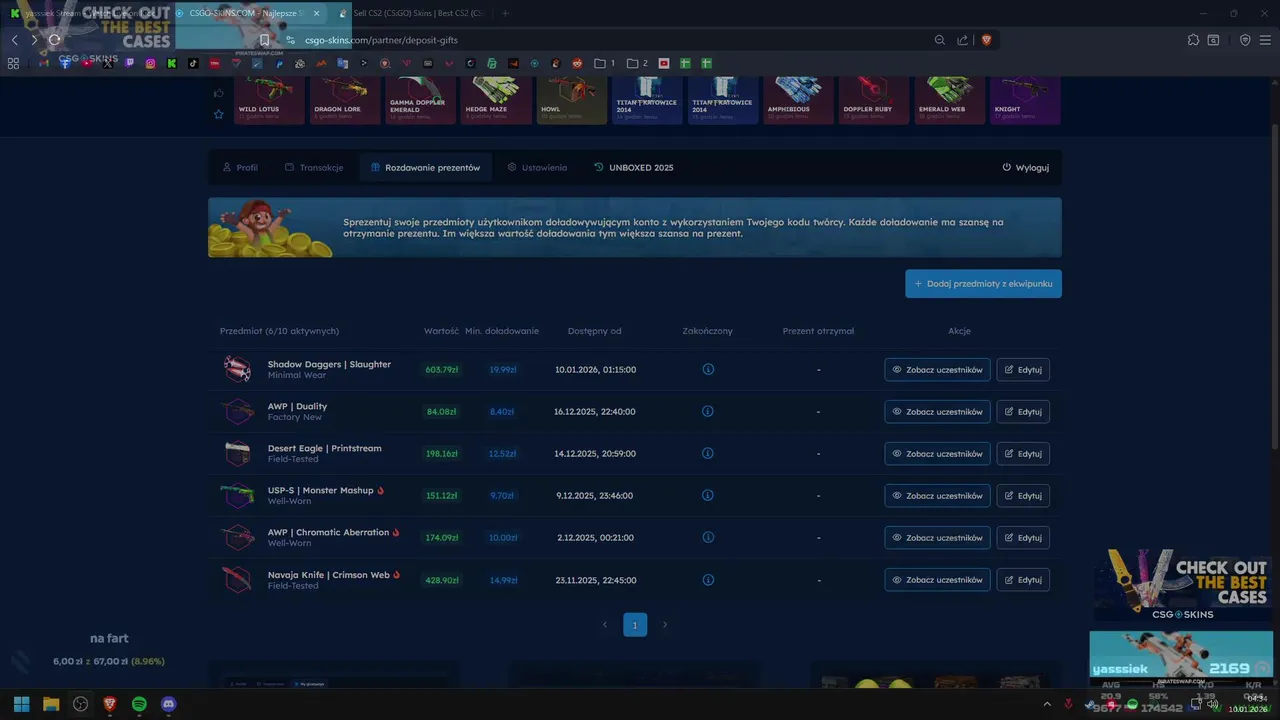The image size is (1280, 720).
Task: Open info icon for Desert Eagle Printstream row
Action: pyautogui.click(x=708, y=453)
